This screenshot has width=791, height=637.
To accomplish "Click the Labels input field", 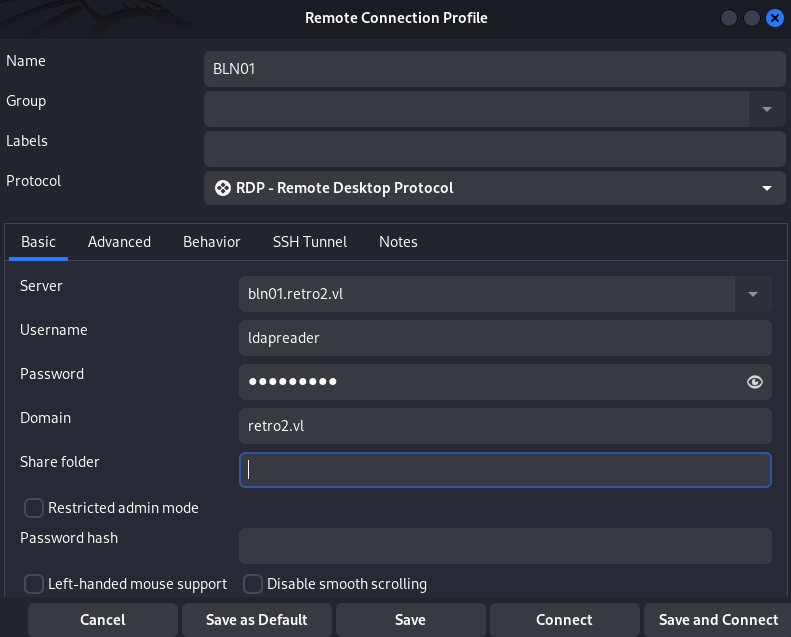I will pos(495,149).
